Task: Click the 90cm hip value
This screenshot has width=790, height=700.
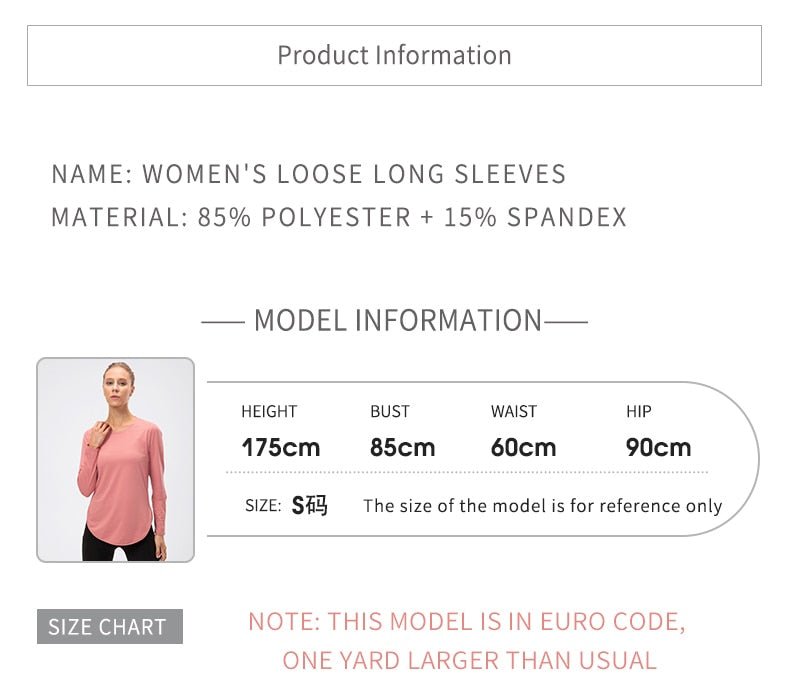Action: click(658, 447)
